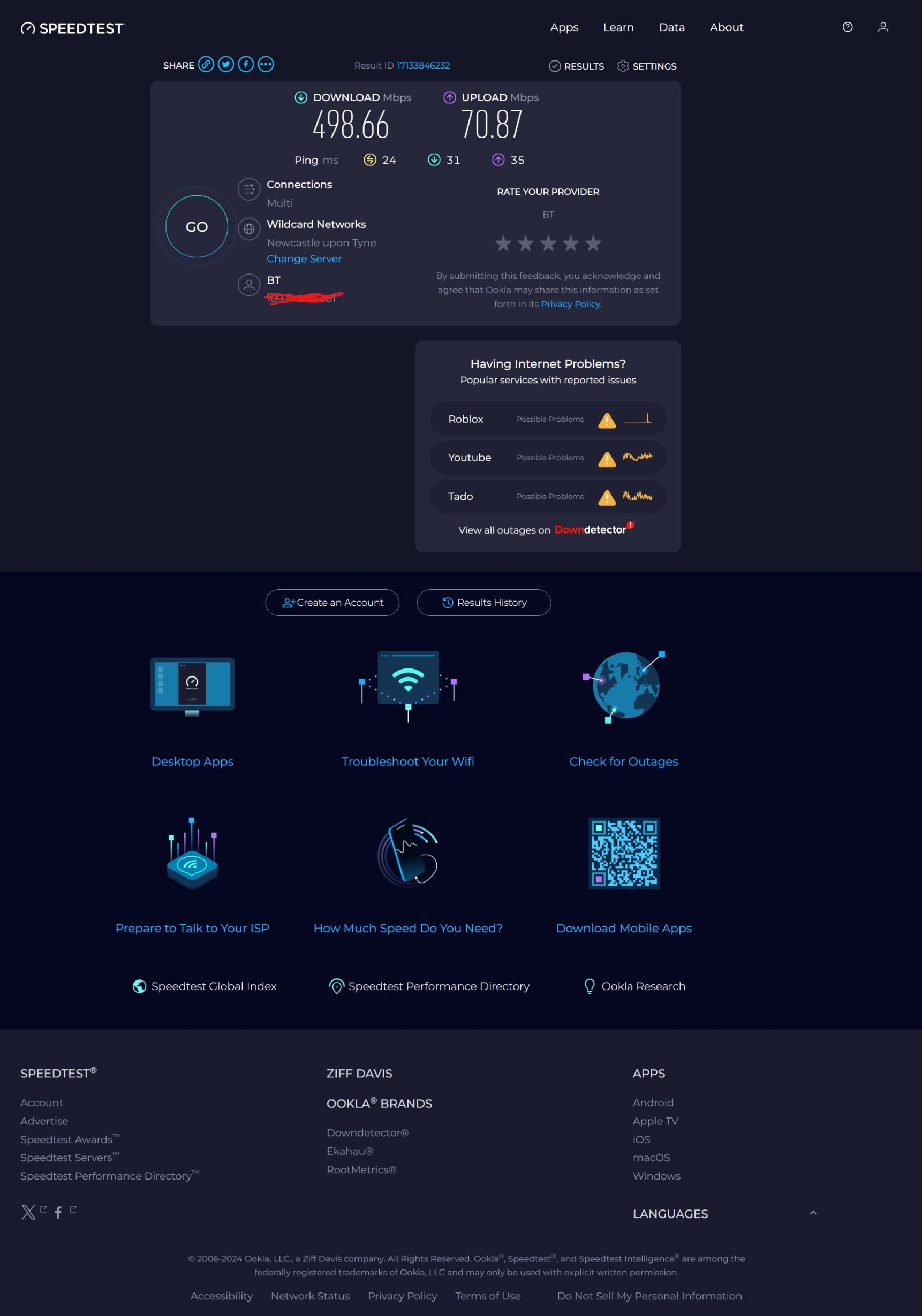This screenshot has width=922, height=1316.
Task: Rate provider BT with five stars
Action: coord(593,244)
